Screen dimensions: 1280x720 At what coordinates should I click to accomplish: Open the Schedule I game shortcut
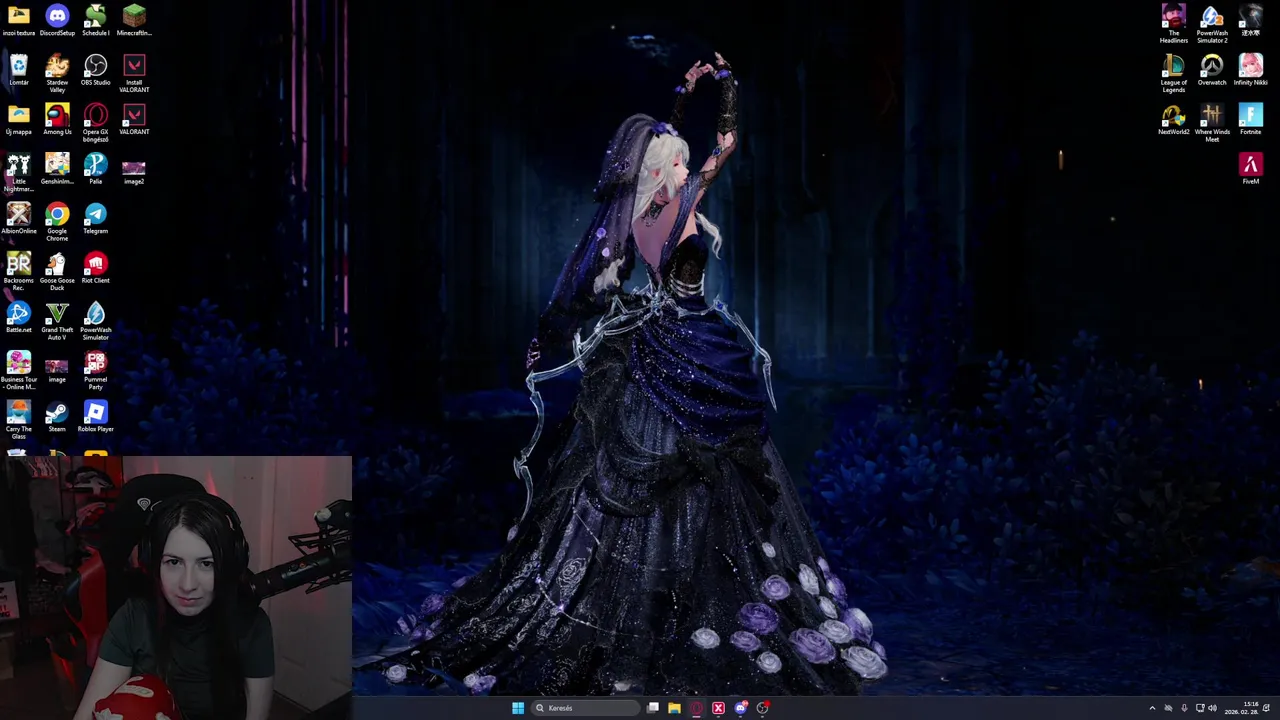click(x=96, y=20)
